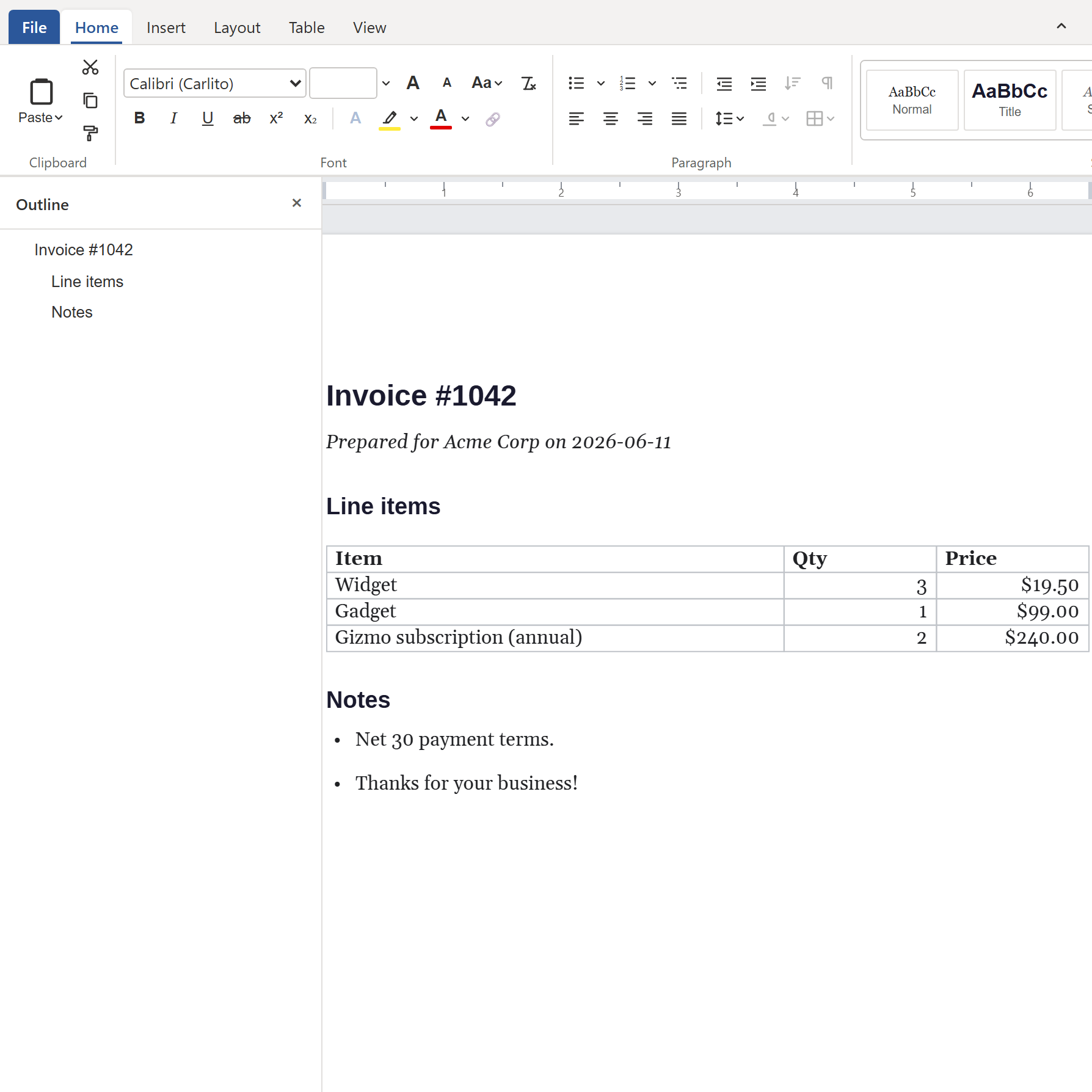The height and width of the screenshot is (1092, 1092).
Task: Toggle Superscript formatting
Action: click(276, 118)
